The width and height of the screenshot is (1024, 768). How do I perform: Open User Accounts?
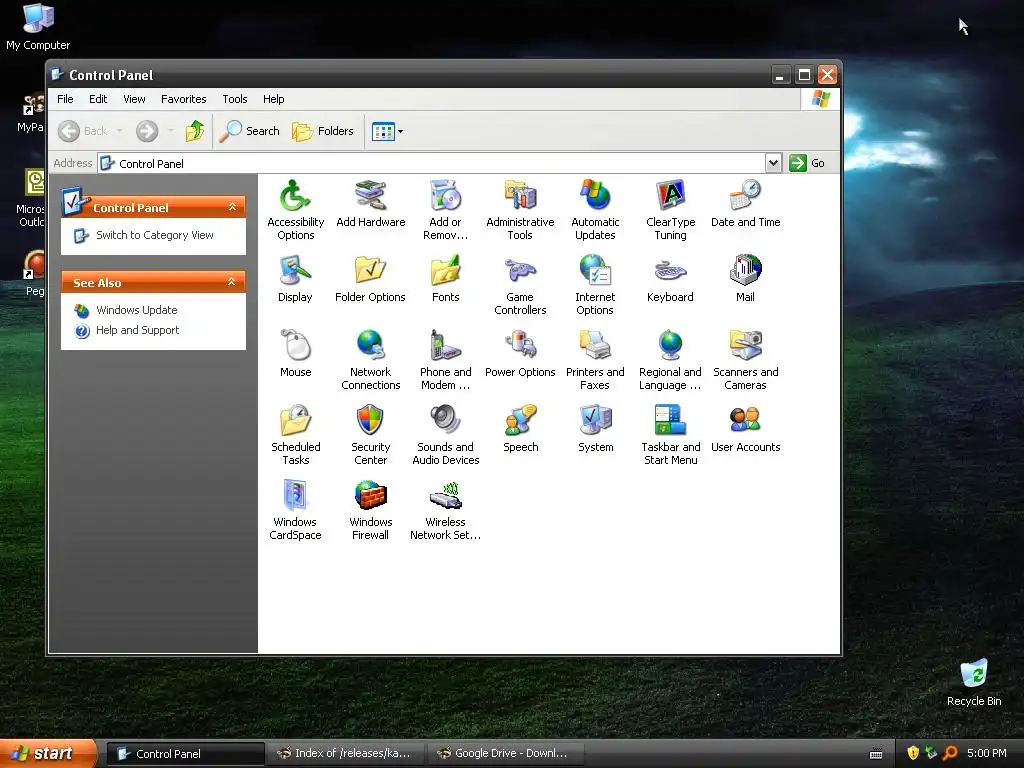[x=745, y=428]
